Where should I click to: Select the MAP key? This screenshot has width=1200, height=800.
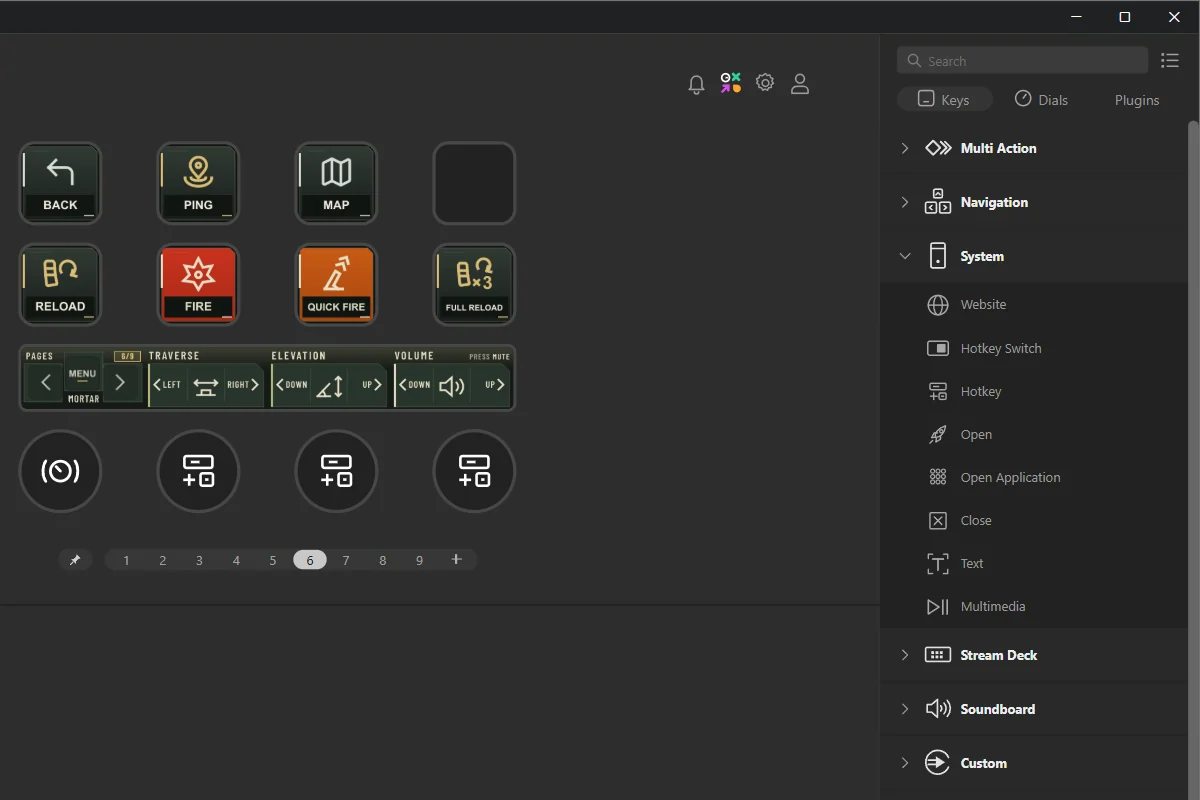336,183
